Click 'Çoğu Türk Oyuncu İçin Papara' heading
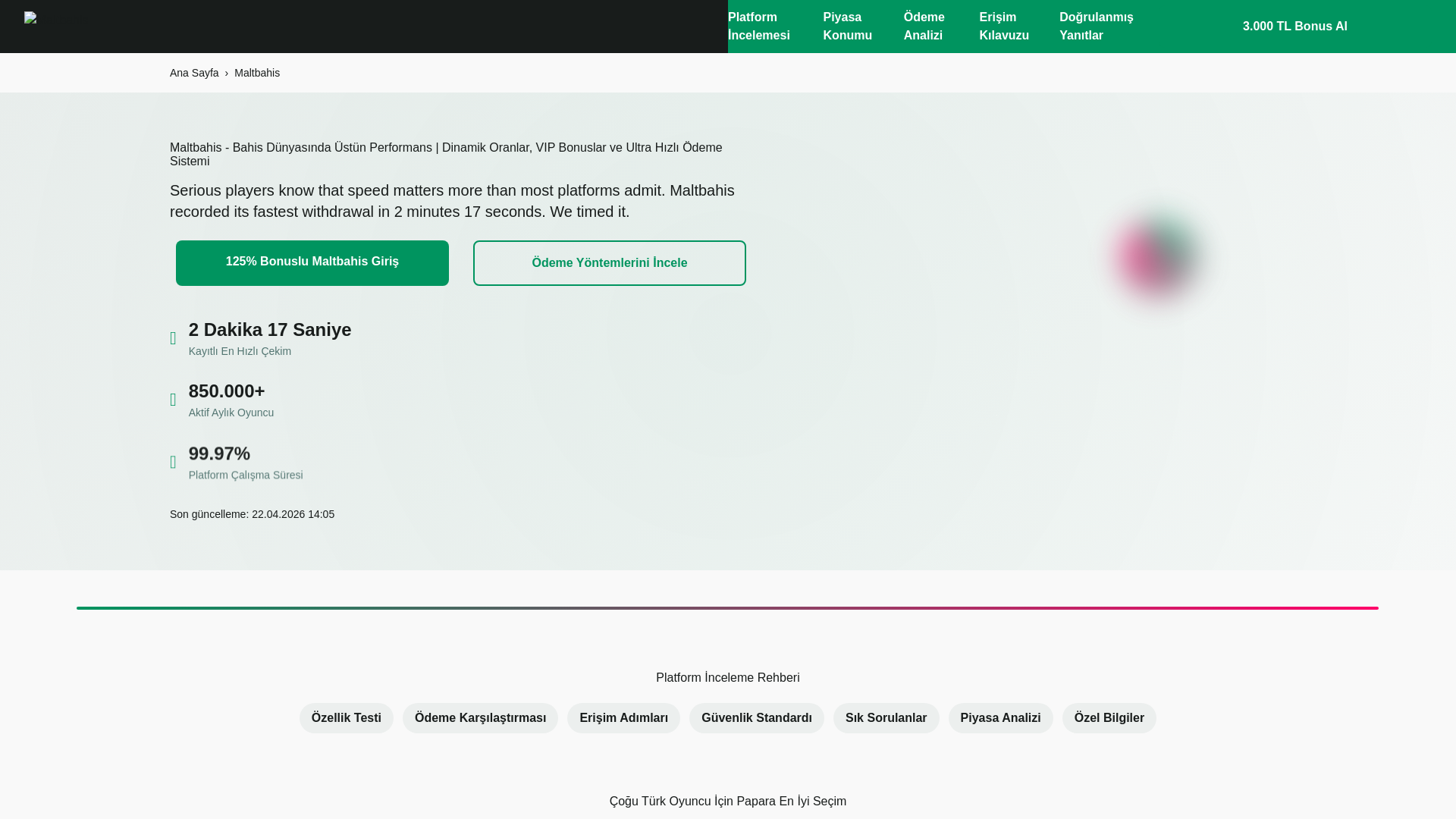Screen dimensions: 1456x819 (728, 802)
